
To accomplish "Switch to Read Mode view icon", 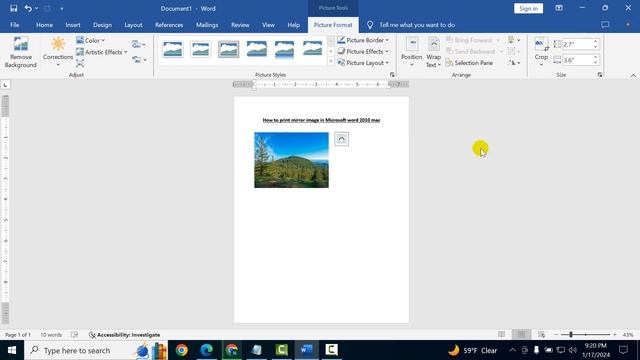I will (x=501, y=335).
